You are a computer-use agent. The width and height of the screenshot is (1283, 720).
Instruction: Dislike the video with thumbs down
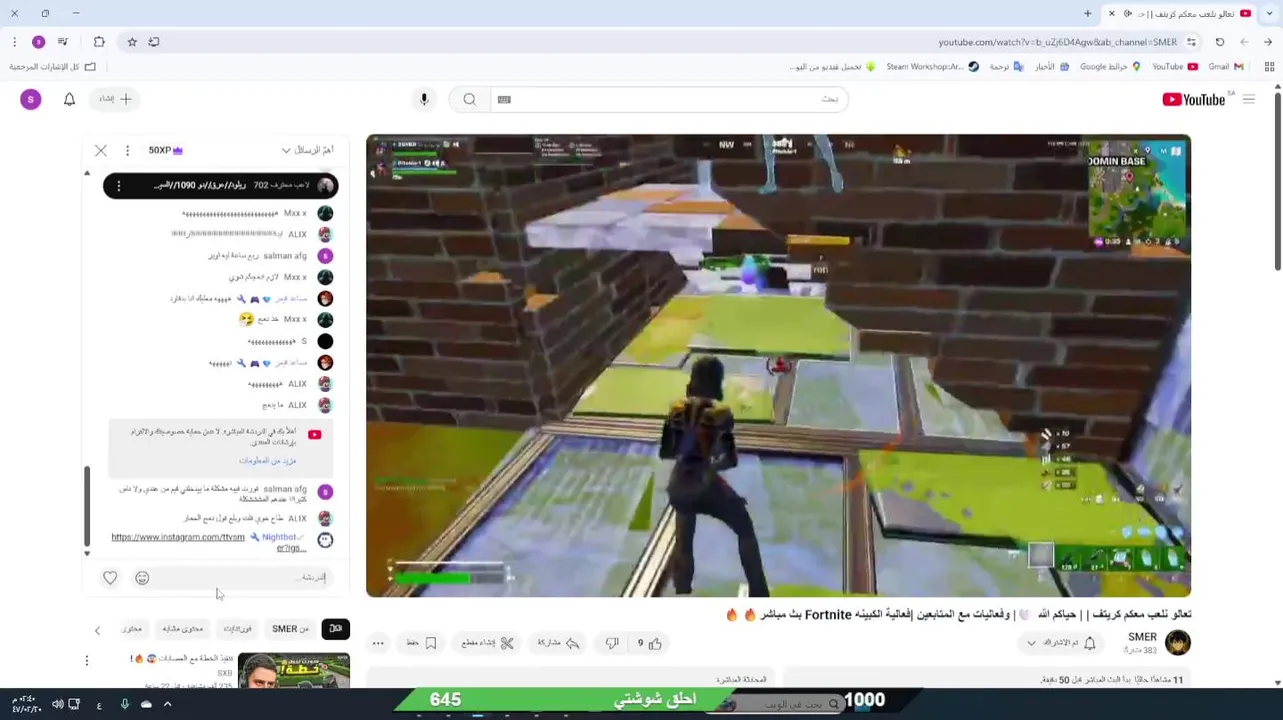[612, 643]
